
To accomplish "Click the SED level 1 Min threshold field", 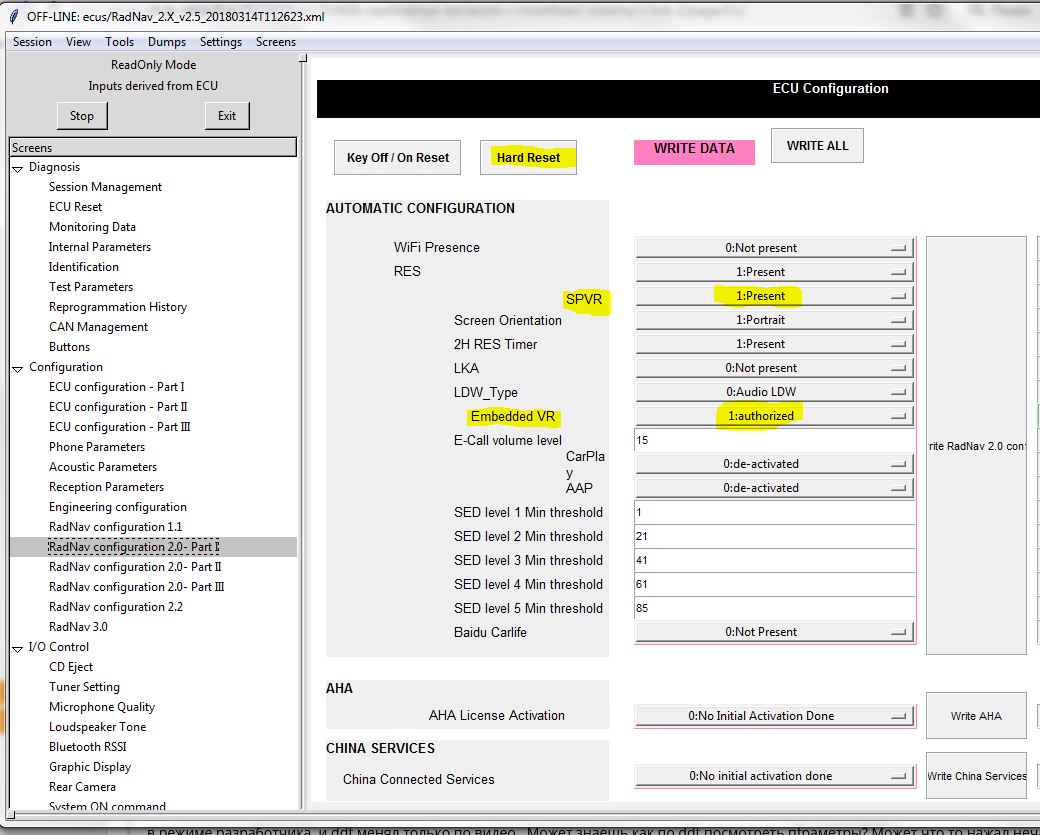I will (774, 512).
